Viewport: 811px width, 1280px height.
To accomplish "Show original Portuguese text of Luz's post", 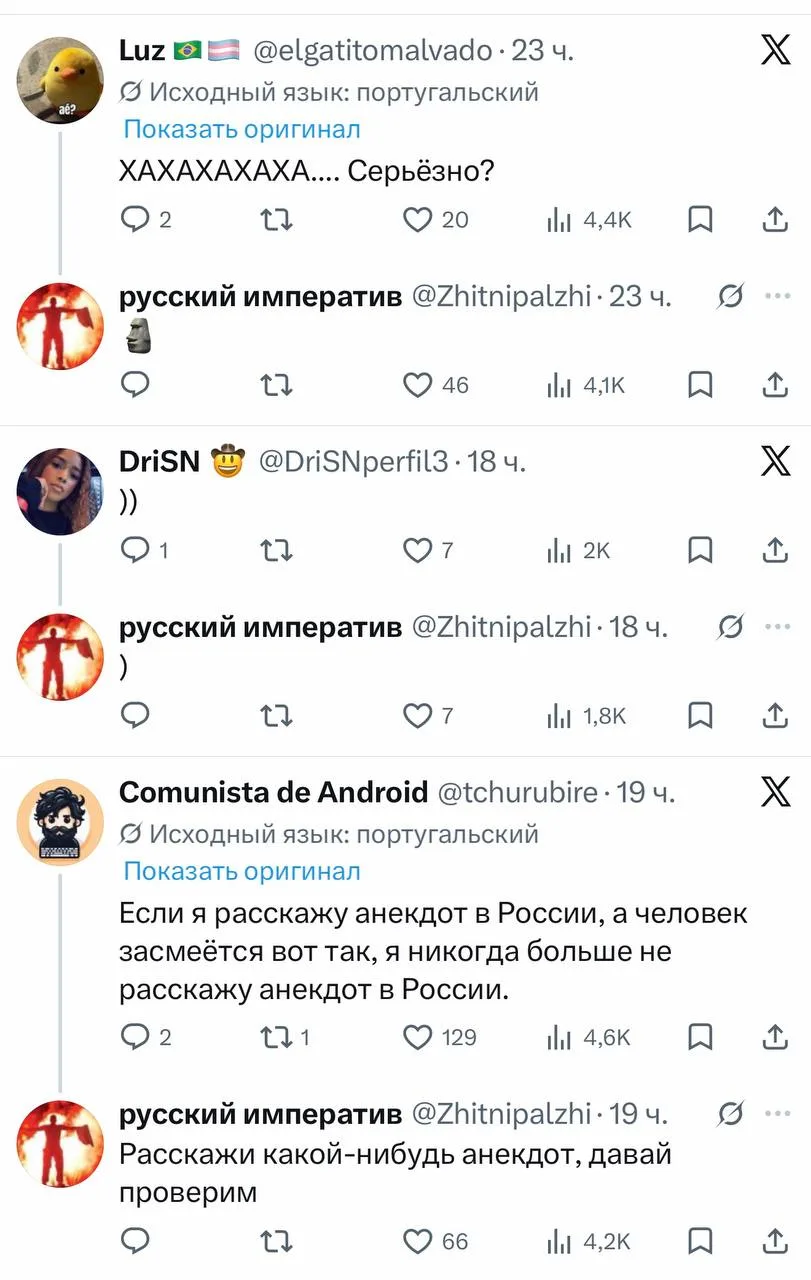I will click(241, 129).
